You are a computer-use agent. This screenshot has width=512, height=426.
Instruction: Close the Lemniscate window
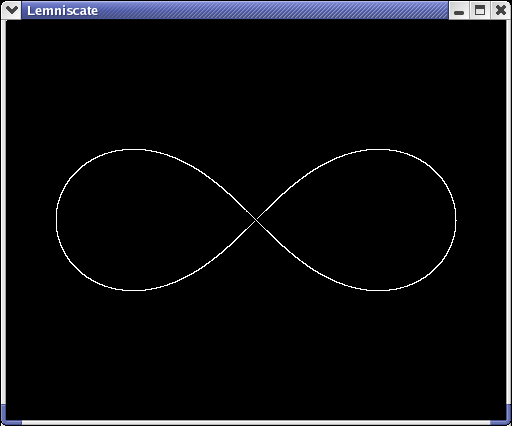[x=500, y=10]
